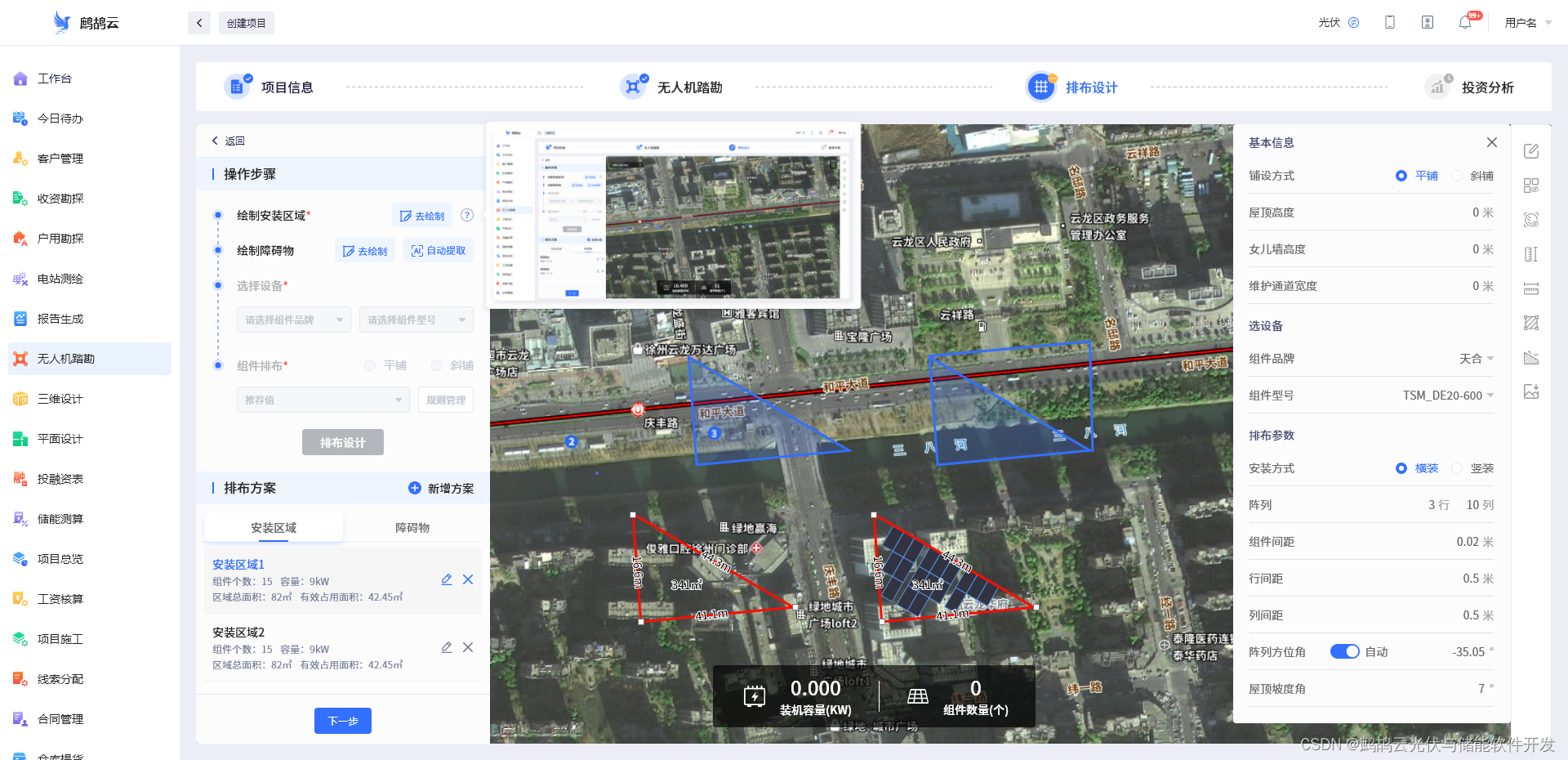This screenshot has width=1568, height=760.
Task: Click the help question mark next to 去绘制
Action: (467, 215)
